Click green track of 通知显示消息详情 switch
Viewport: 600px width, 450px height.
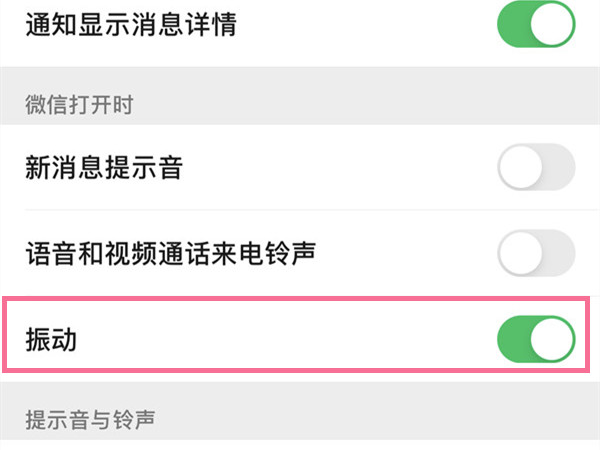click(x=513, y=27)
